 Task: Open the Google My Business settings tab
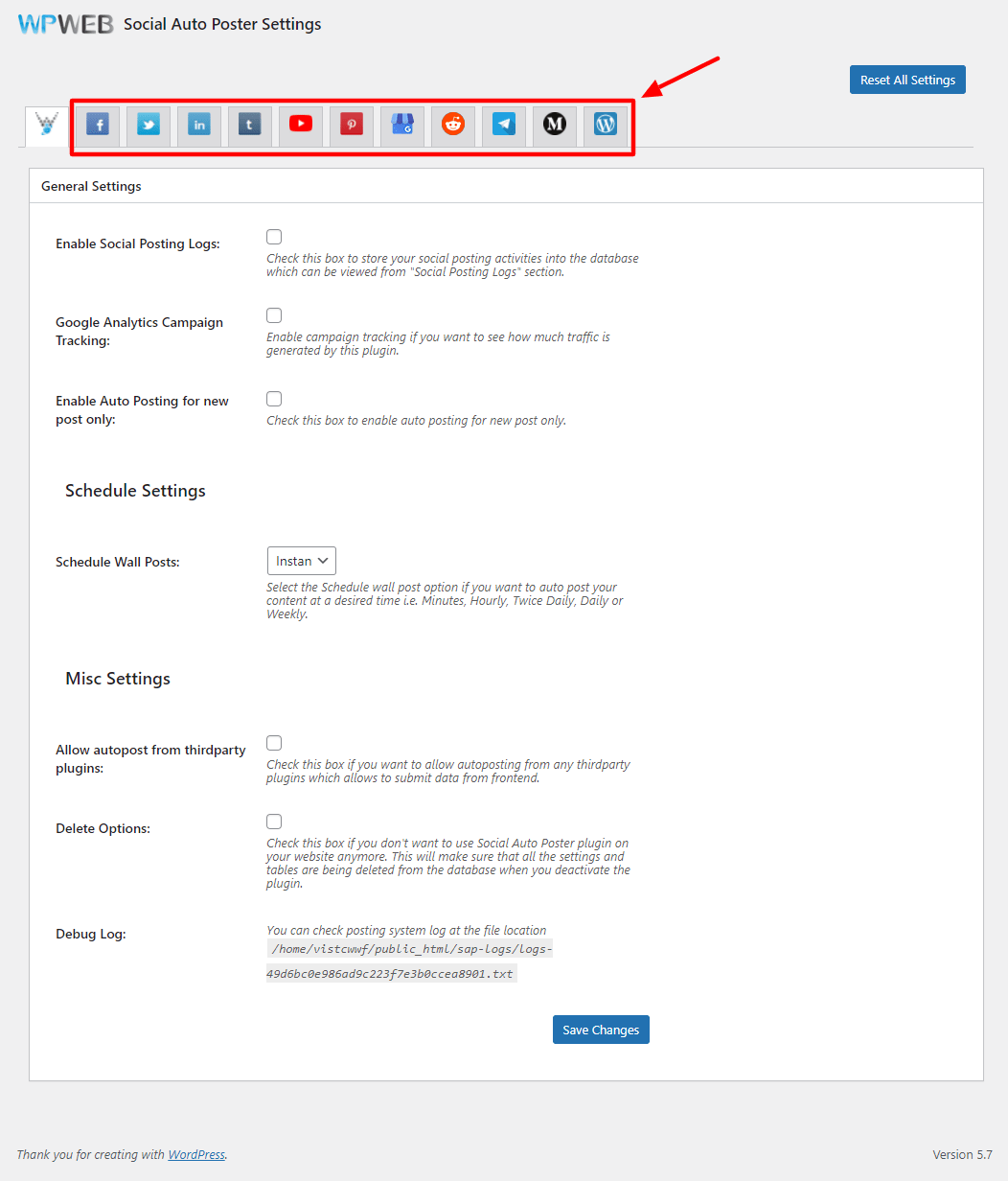click(x=401, y=125)
